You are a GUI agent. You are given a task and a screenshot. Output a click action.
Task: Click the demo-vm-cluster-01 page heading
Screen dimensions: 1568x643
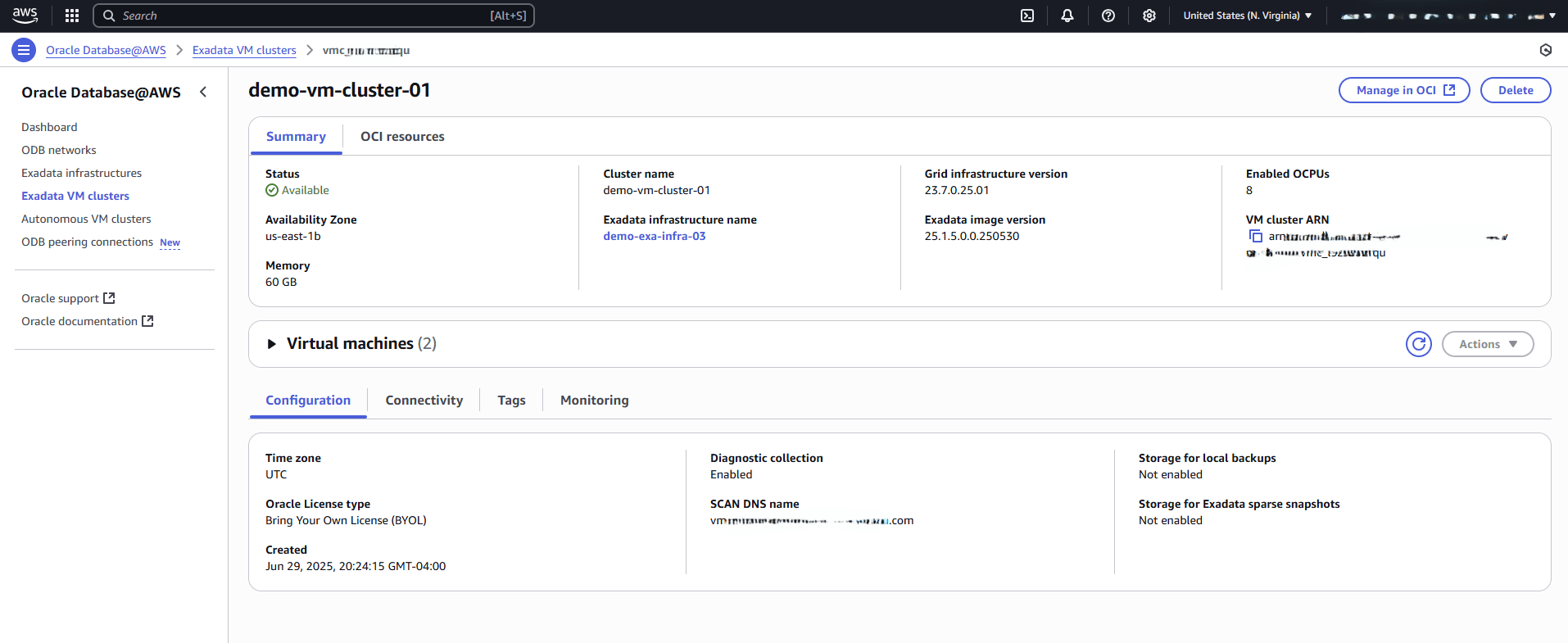click(x=339, y=90)
